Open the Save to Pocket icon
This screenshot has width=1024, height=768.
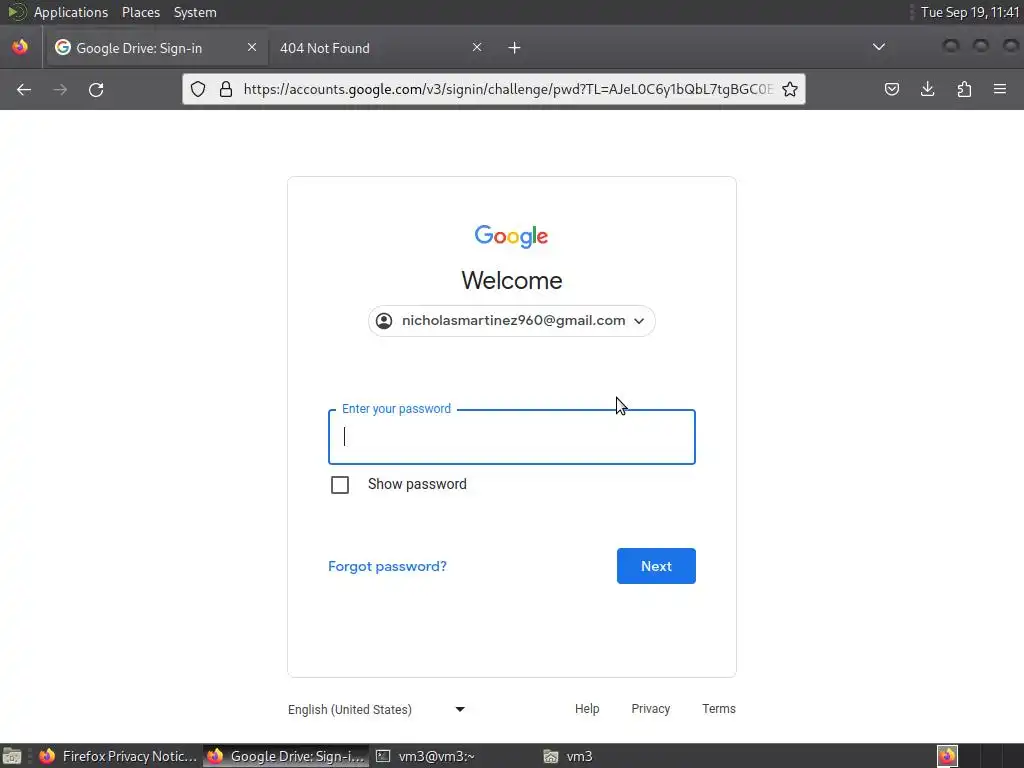tap(891, 89)
